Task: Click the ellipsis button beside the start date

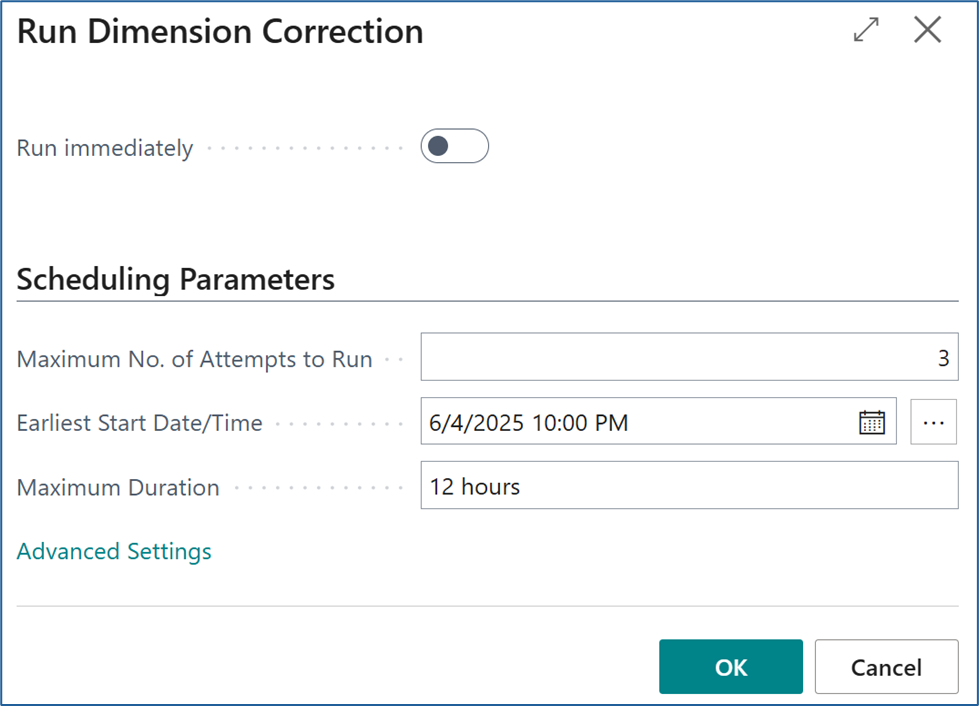Action: click(933, 422)
